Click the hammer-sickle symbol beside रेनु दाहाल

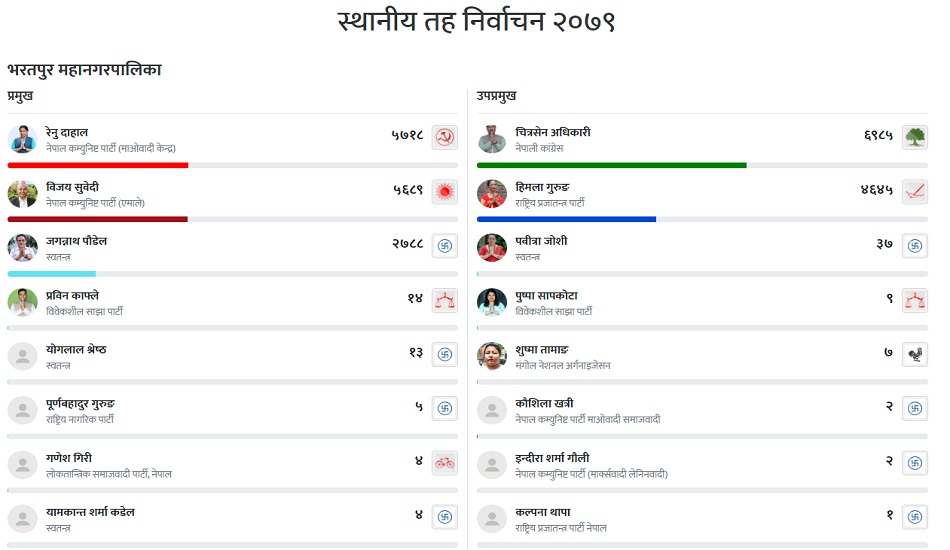coord(444,138)
